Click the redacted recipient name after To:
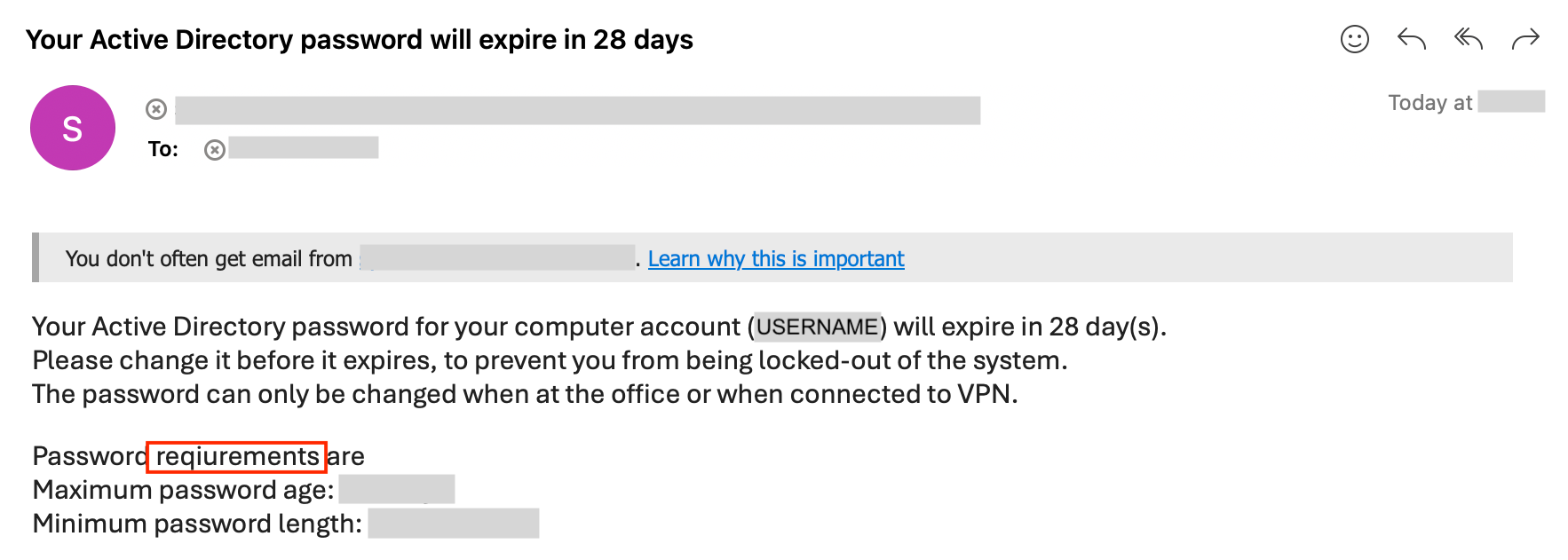Viewport: 1568px width, 560px height. pos(303,148)
